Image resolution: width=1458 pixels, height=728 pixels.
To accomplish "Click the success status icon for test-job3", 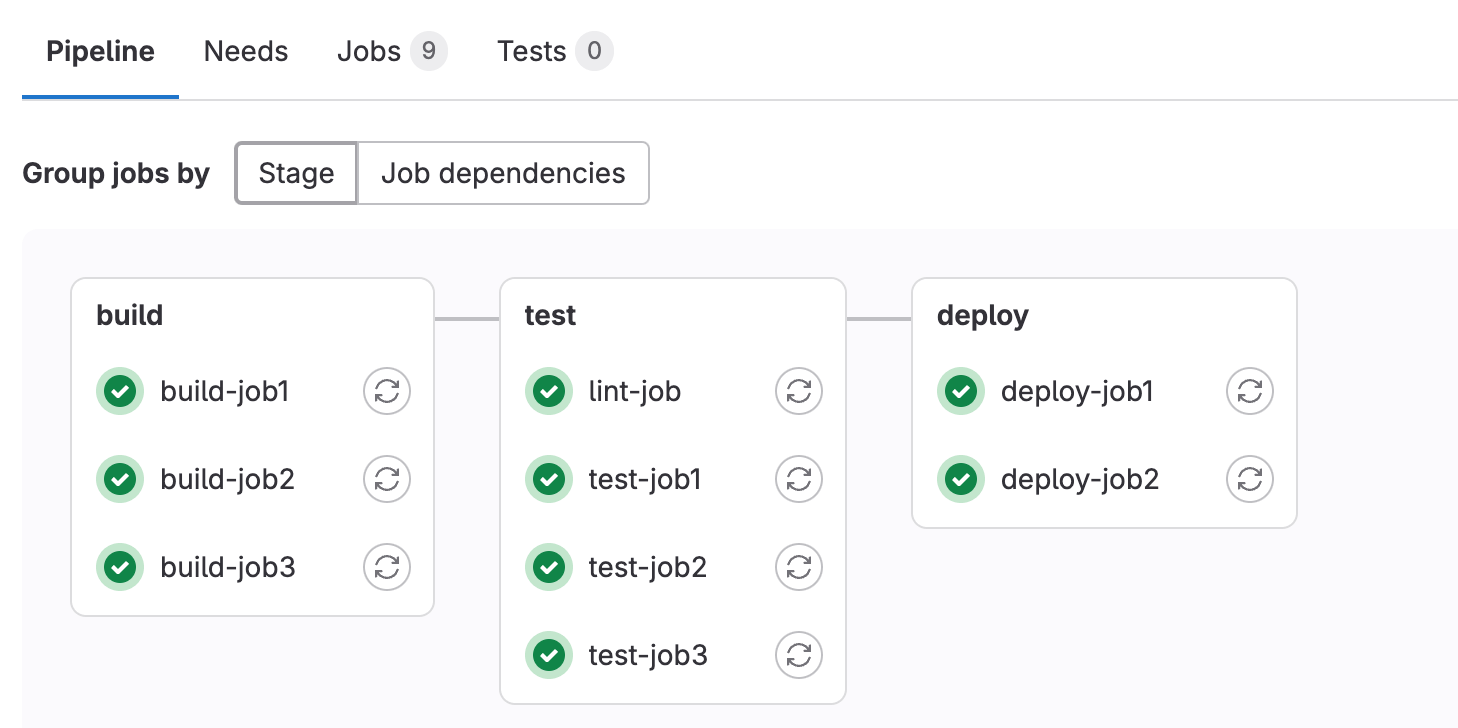I will tap(549, 655).
